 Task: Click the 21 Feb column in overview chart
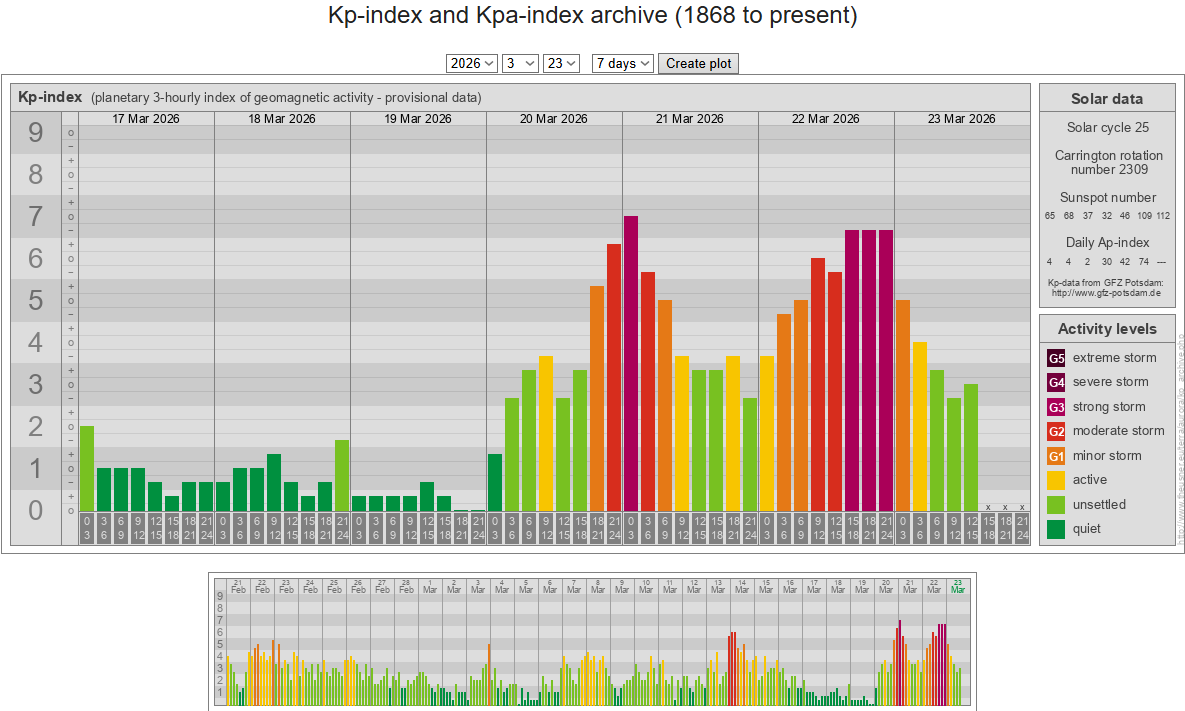click(238, 642)
